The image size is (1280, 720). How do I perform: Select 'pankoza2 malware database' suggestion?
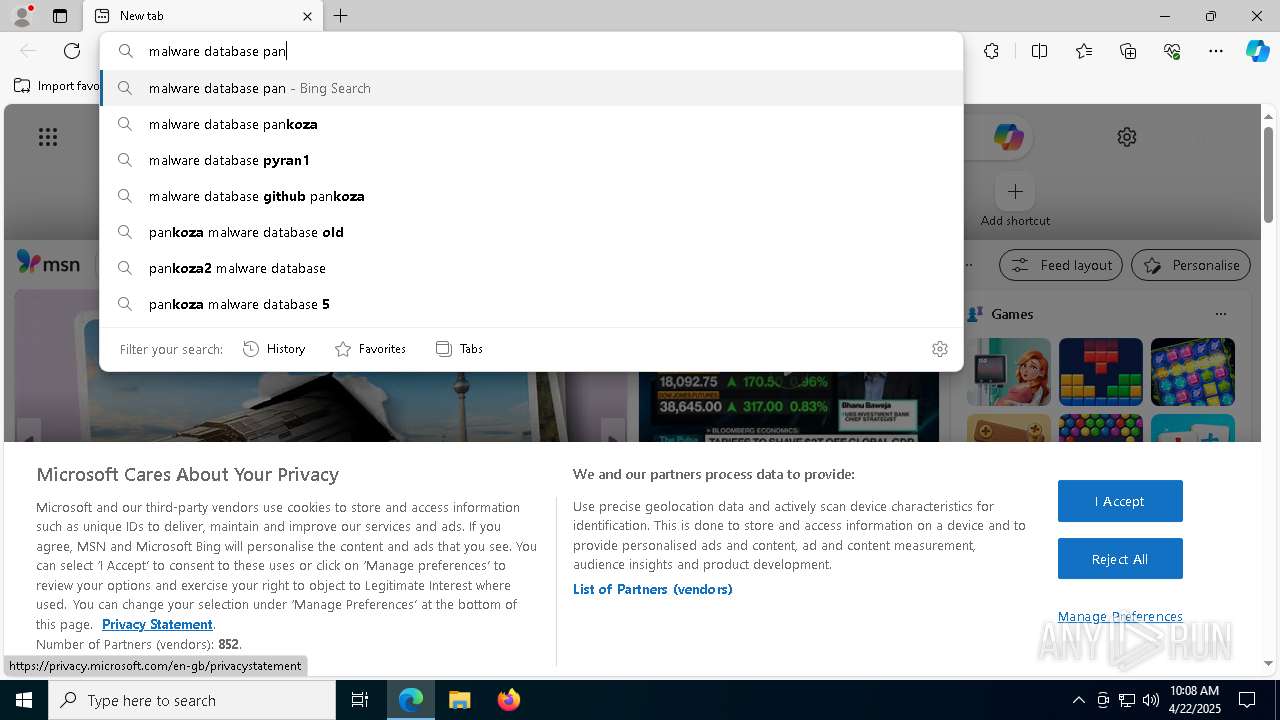pyautogui.click(x=531, y=268)
